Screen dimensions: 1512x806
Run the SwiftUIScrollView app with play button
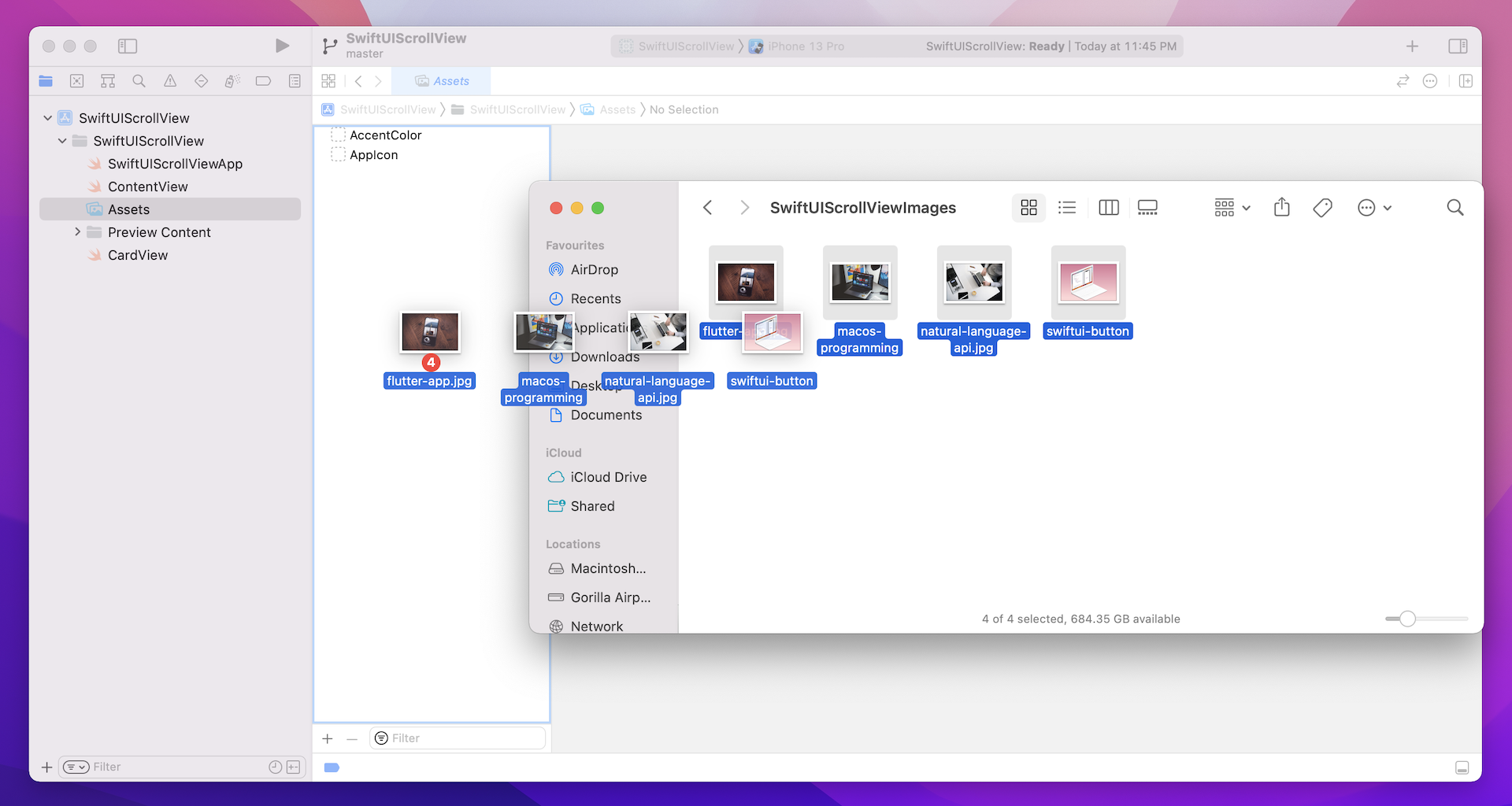pyautogui.click(x=283, y=46)
